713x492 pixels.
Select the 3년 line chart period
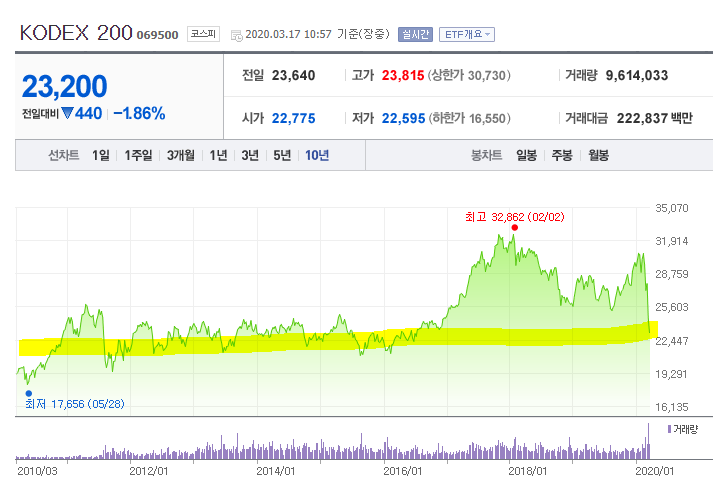[x=250, y=156]
